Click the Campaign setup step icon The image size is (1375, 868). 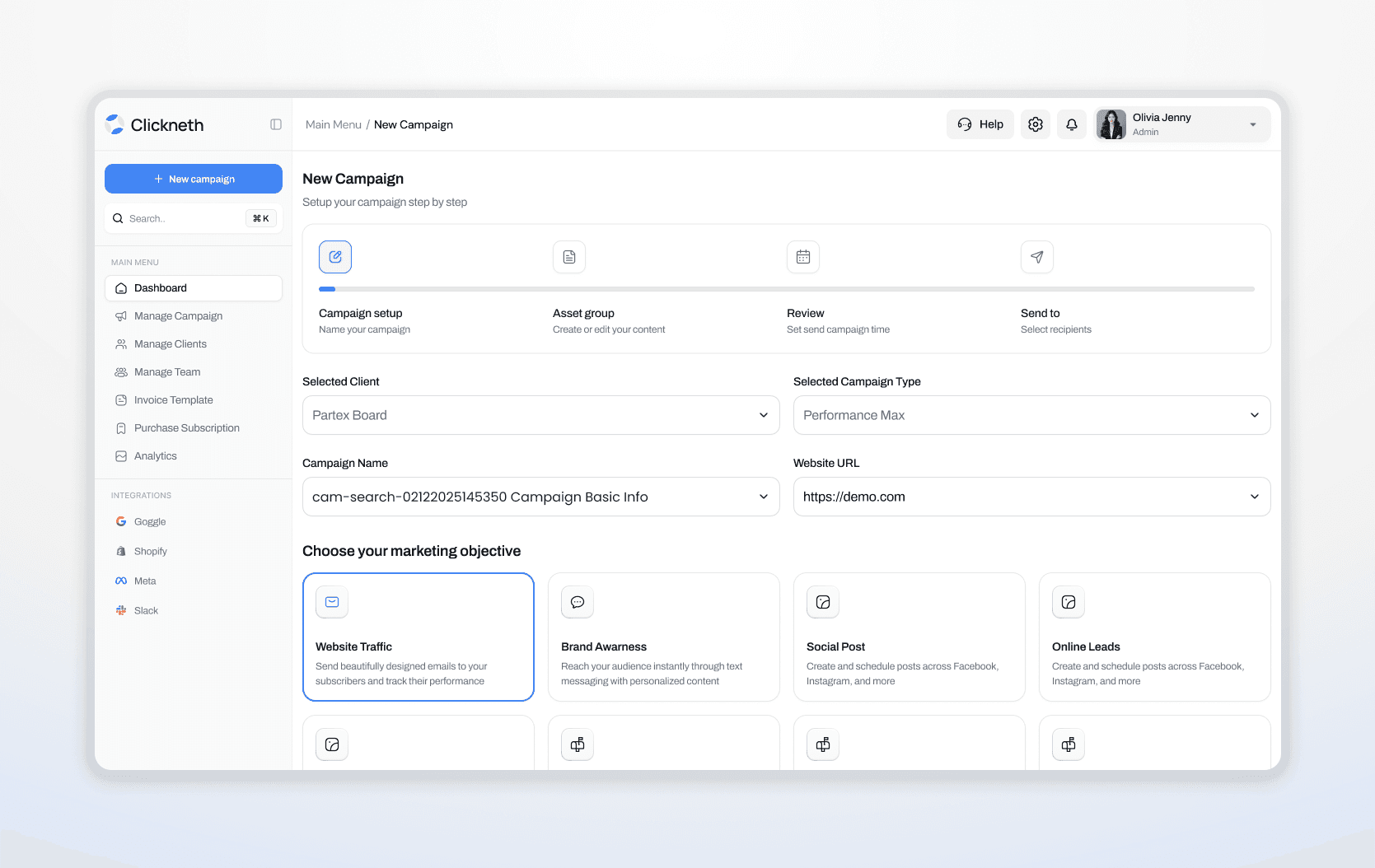tap(335, 257)
